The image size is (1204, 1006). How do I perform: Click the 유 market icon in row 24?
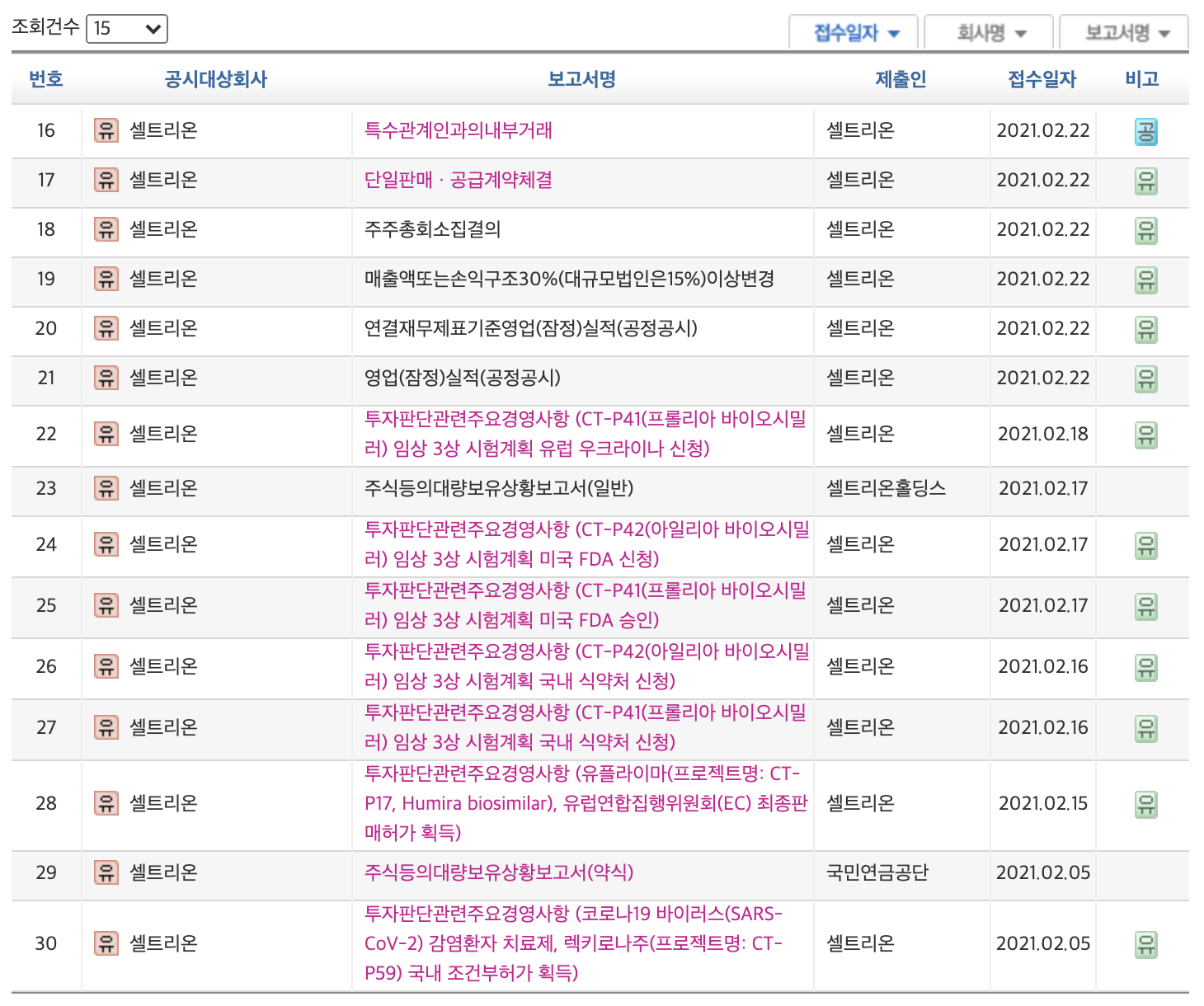coord(106,544)
